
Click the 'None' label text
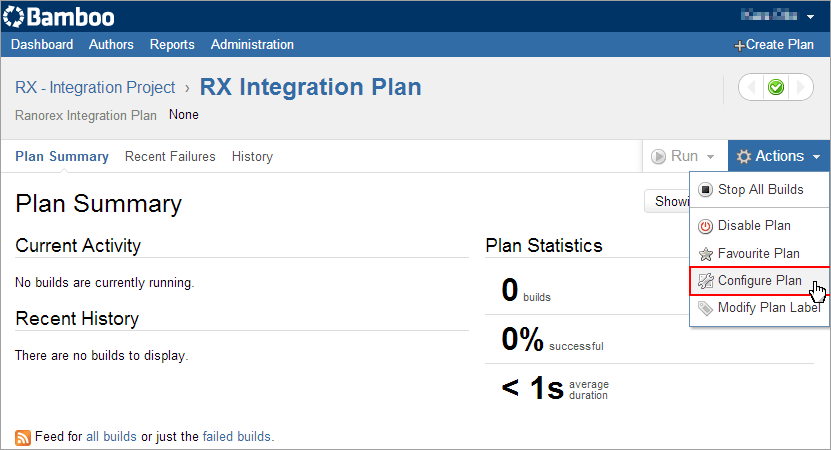[x=184, y=114]
